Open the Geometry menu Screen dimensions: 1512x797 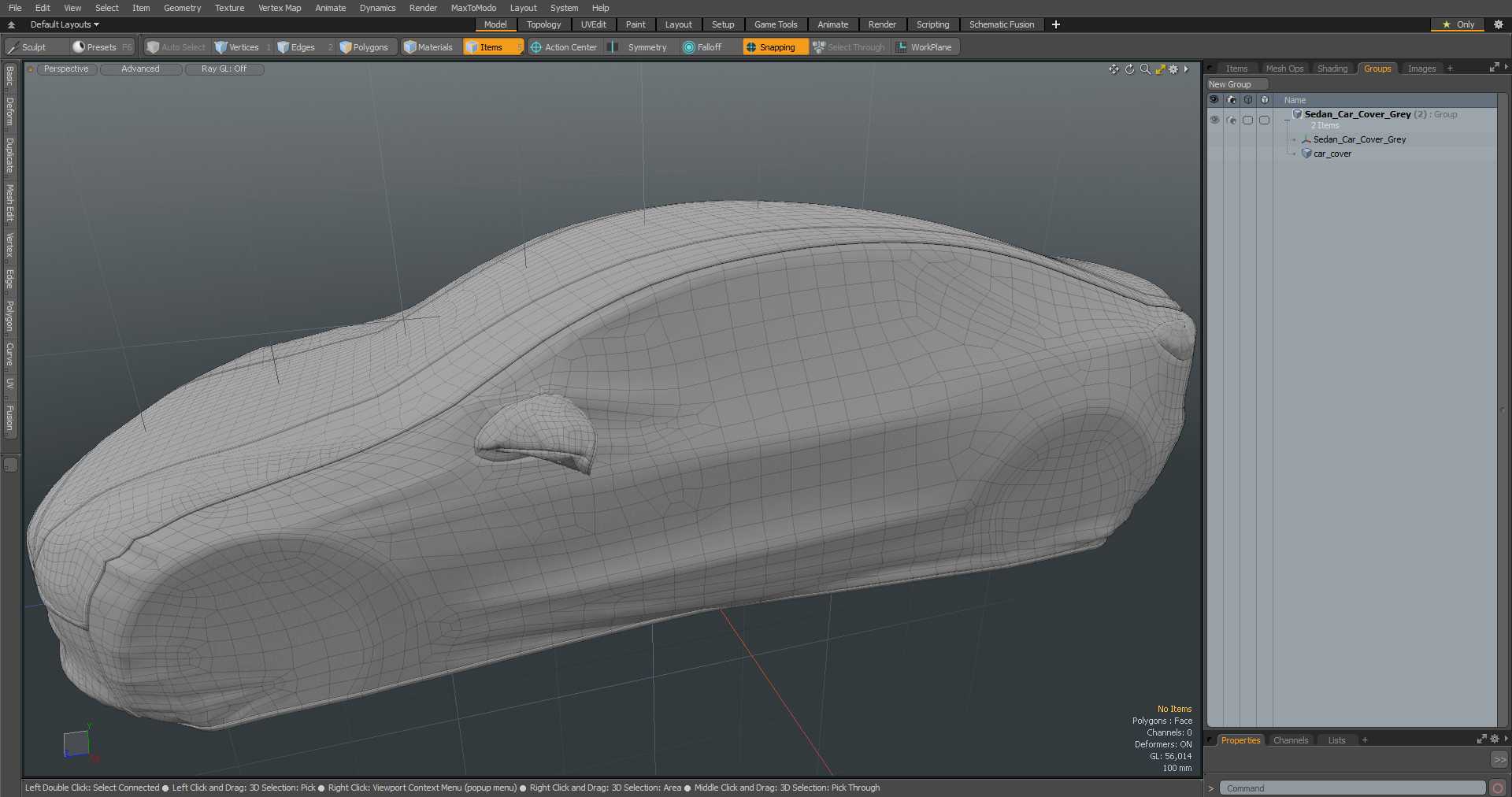point(182,8)
